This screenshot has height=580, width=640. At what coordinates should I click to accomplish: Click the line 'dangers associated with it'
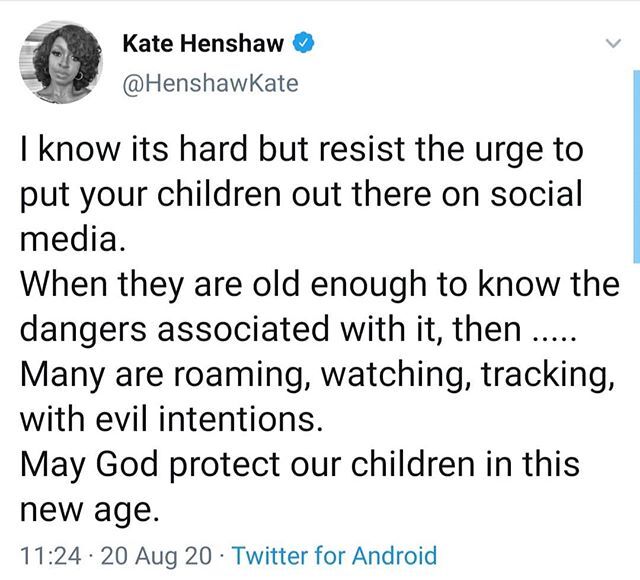298,330
